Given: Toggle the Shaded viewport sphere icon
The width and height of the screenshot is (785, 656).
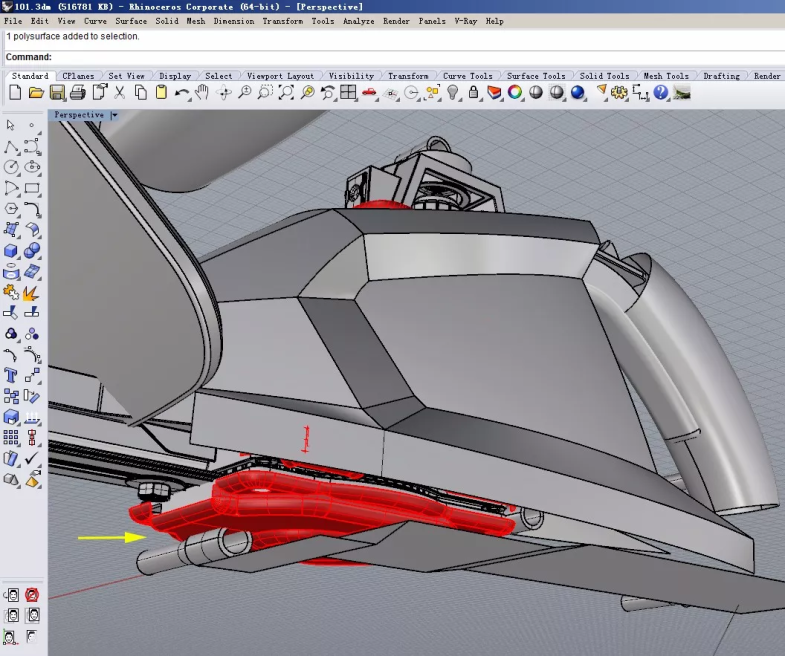Looking at the screenshot, I should coord(536,92).
